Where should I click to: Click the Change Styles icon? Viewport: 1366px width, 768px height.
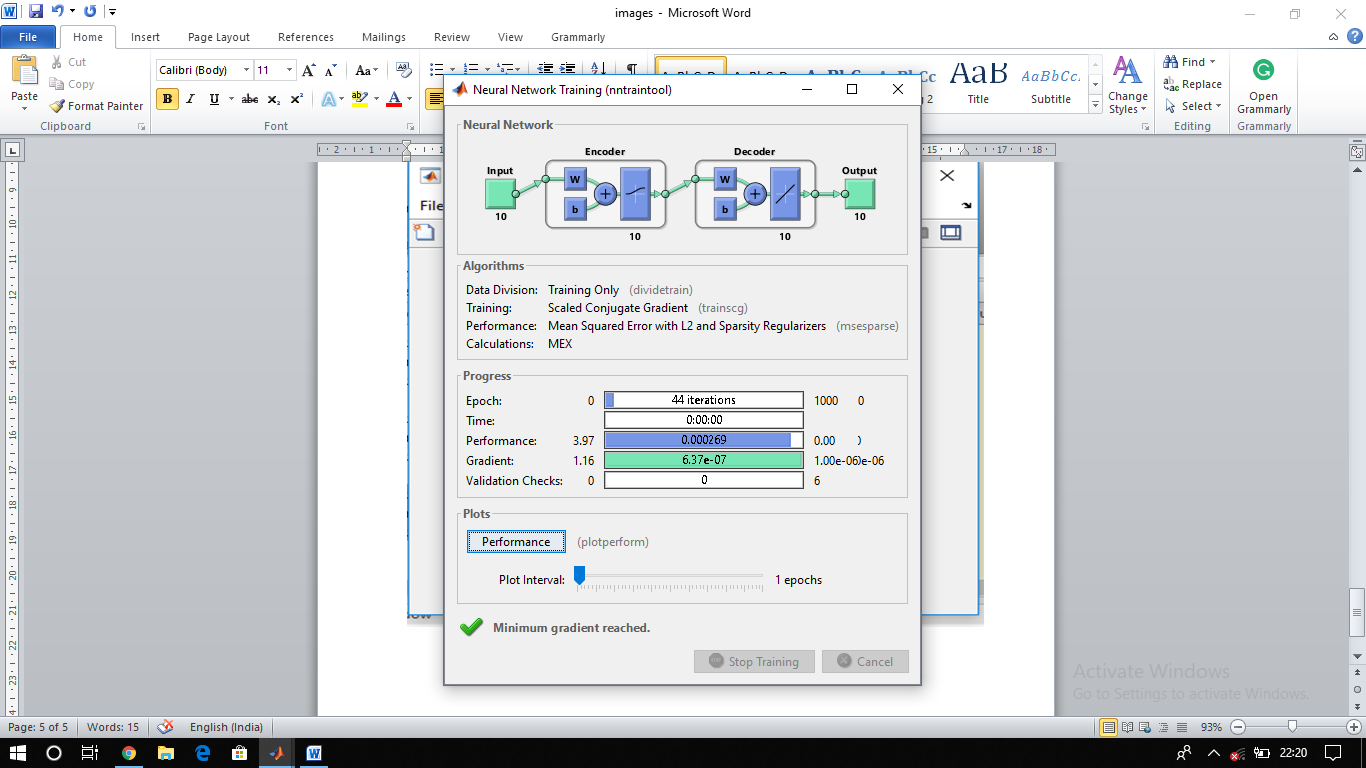1127,87
